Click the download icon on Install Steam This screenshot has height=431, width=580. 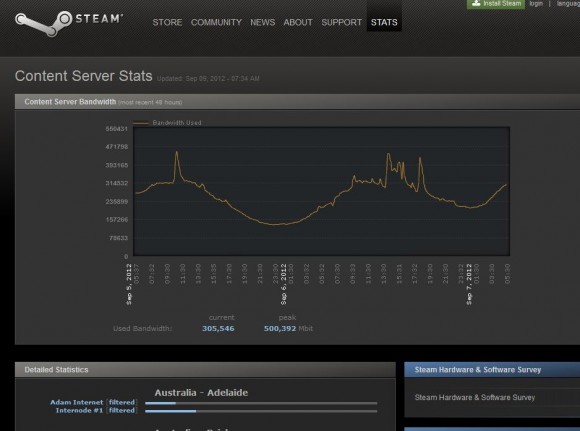pos(476,3)
